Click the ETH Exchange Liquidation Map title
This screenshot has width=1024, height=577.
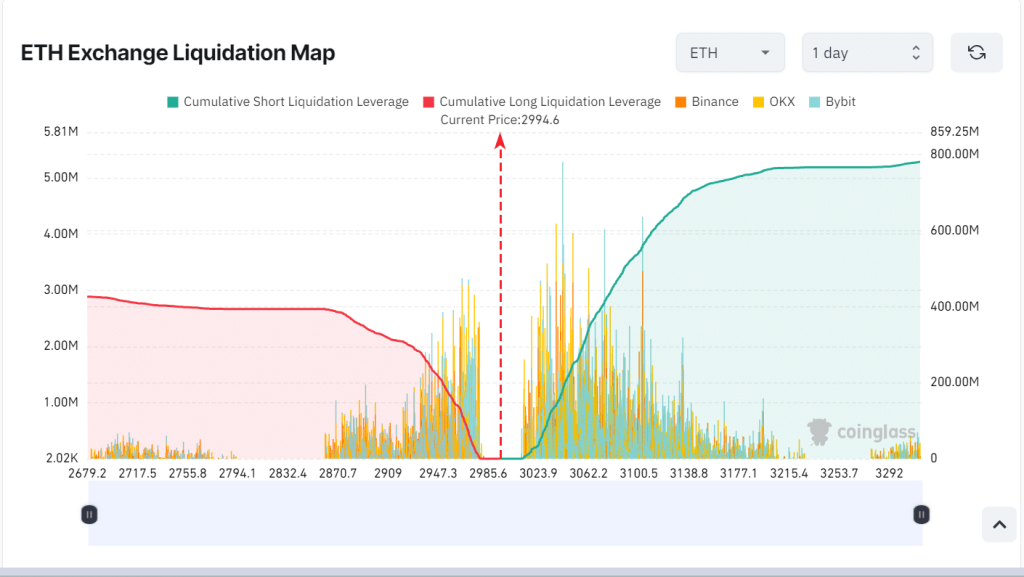(x=178, y=53)
